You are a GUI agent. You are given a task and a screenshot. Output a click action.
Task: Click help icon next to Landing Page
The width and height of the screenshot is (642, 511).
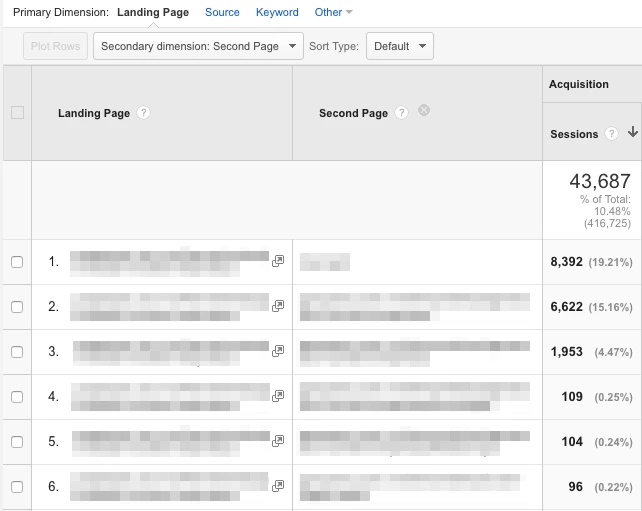click(143, 113)
